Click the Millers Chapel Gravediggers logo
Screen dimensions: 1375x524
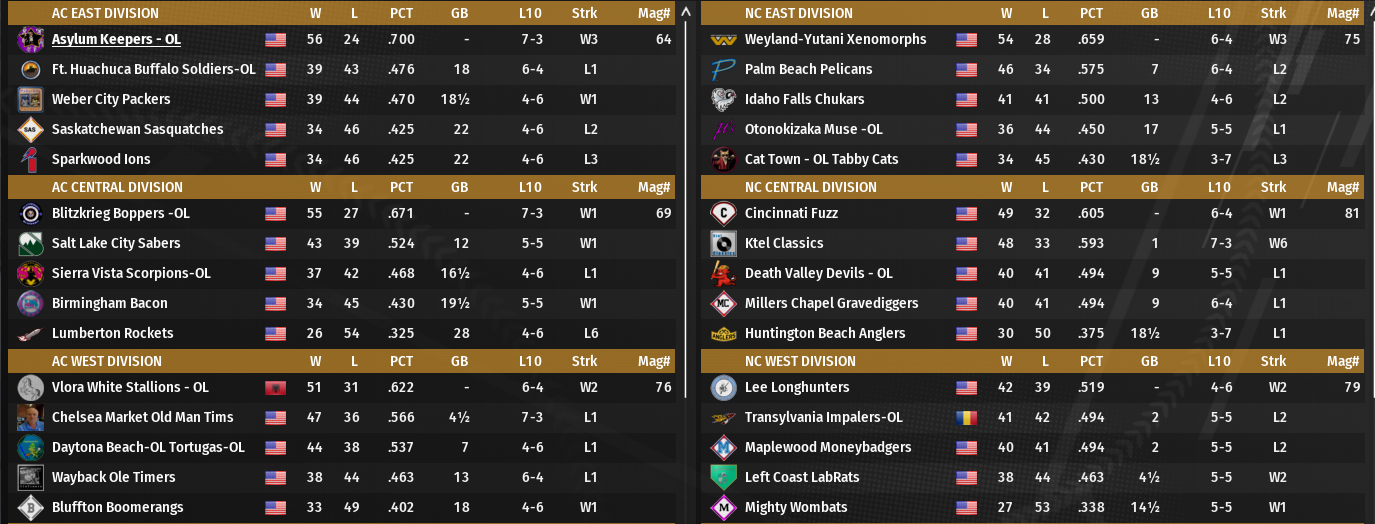click(723, 304)
